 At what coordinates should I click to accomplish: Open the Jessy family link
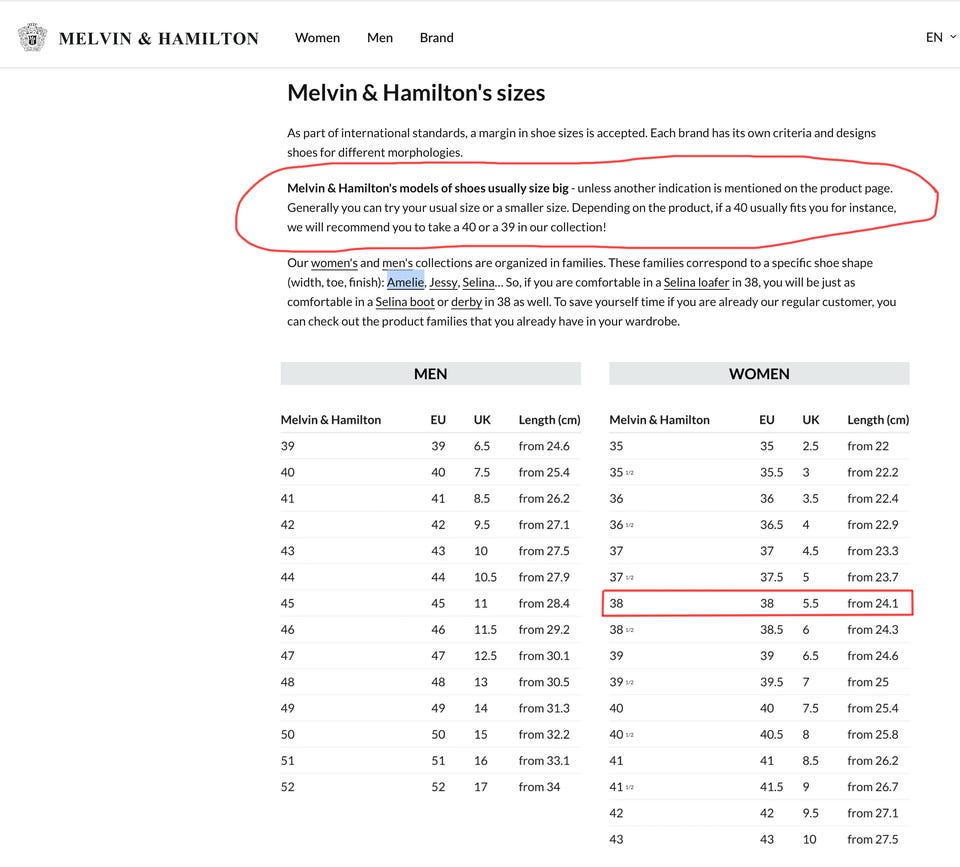pos(443,282)
